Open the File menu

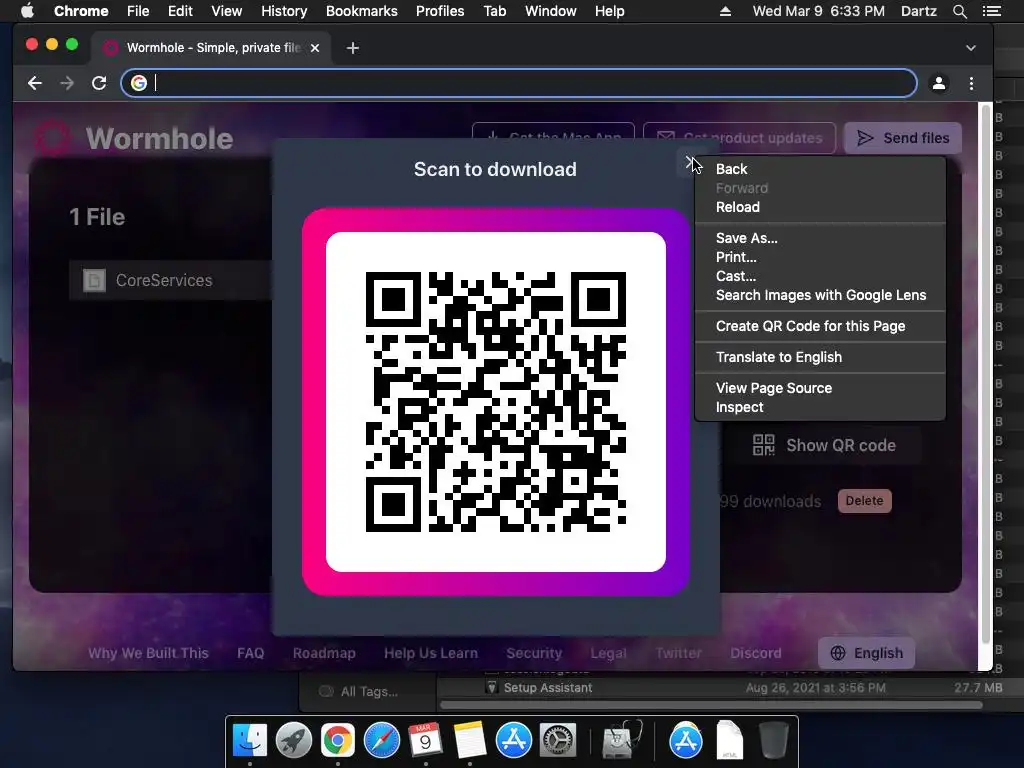[x=138, y=11]
